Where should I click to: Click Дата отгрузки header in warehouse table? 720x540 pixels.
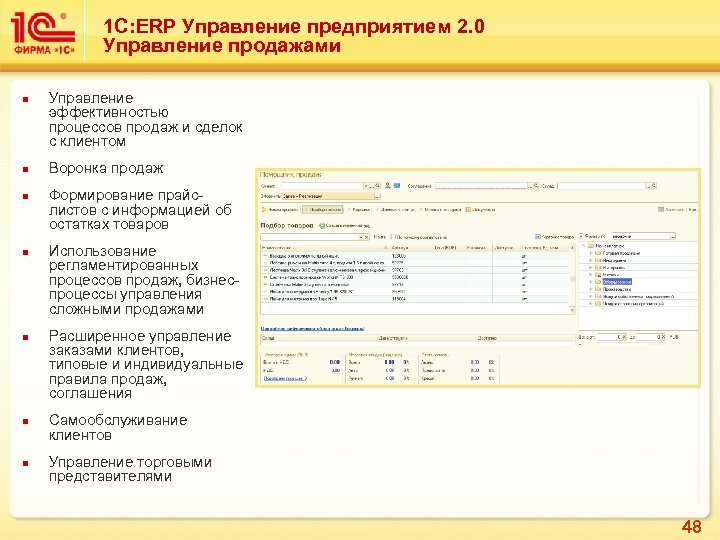tap(393, 338)
